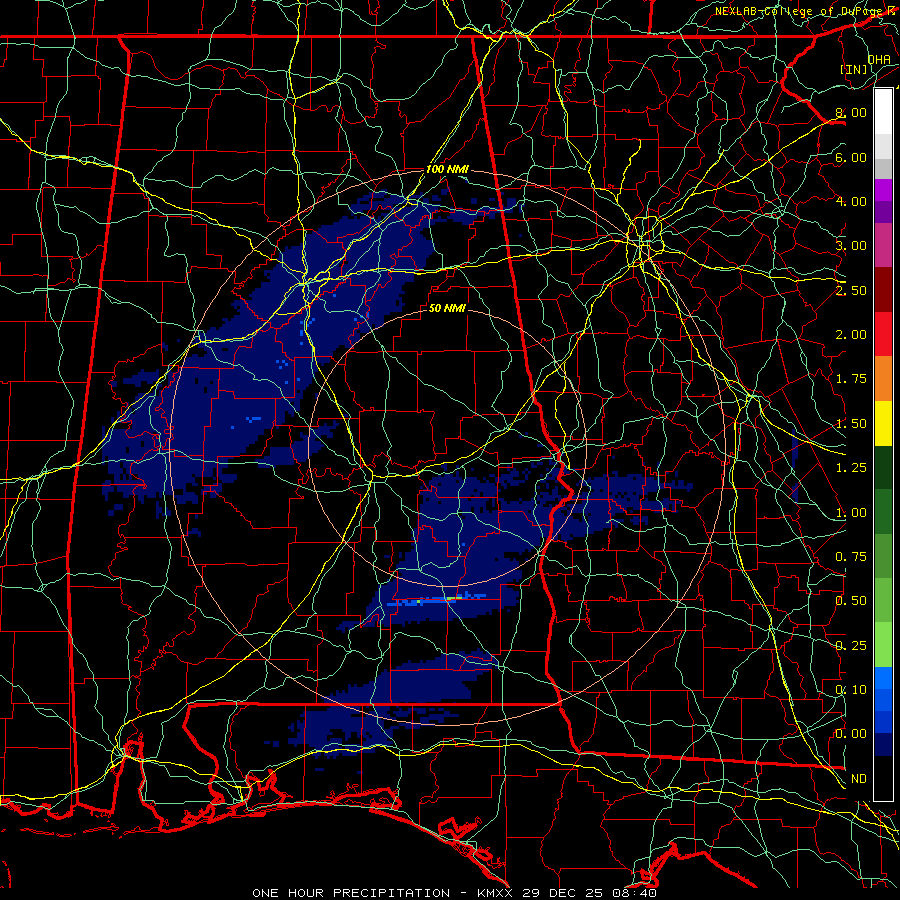Click the bright red 2.00 legend swatch
The height and width of the screenshot is (900, 900).
(883, 334)
